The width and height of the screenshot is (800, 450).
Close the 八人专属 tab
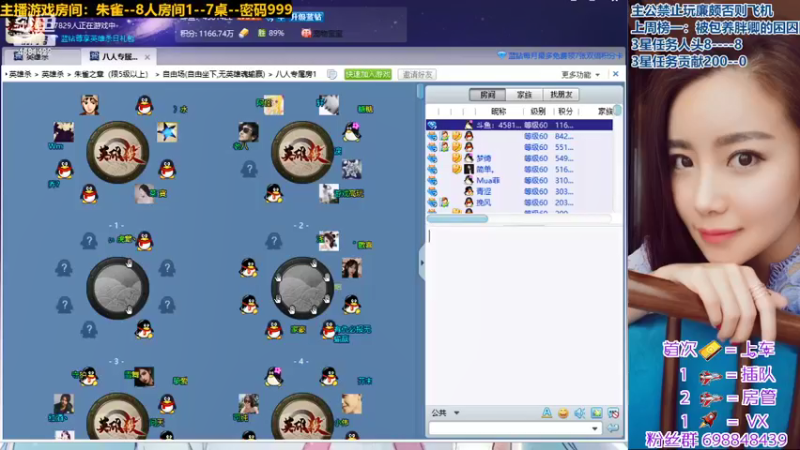click(147, 57)
